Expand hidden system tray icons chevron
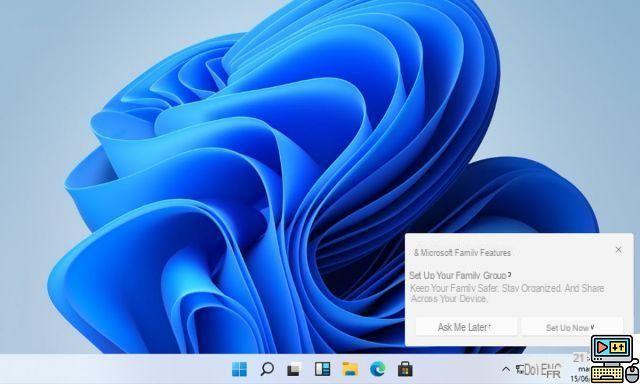The image size is (640, 384). 506,369
